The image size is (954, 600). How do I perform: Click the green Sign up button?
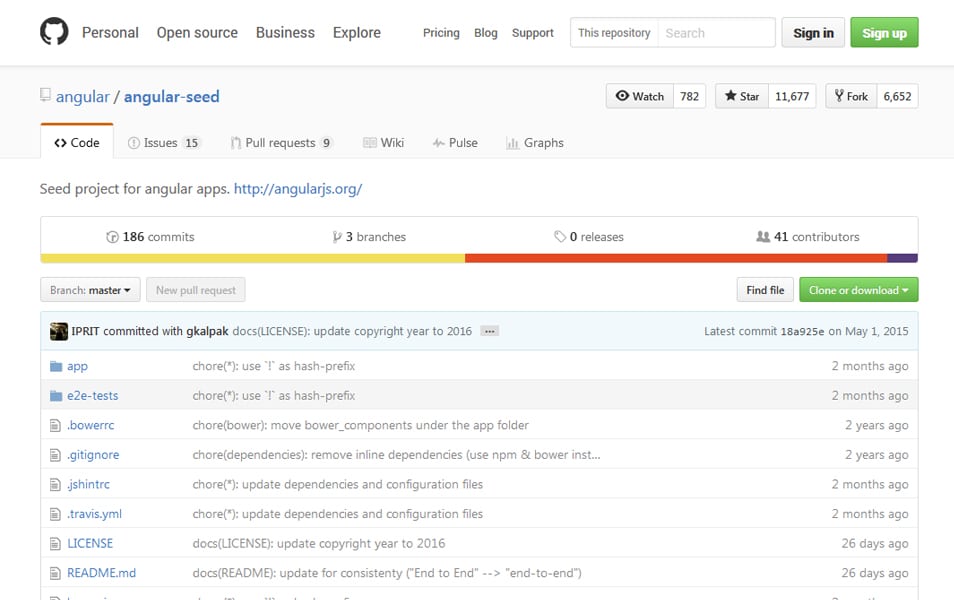click(x=884, y=33)
